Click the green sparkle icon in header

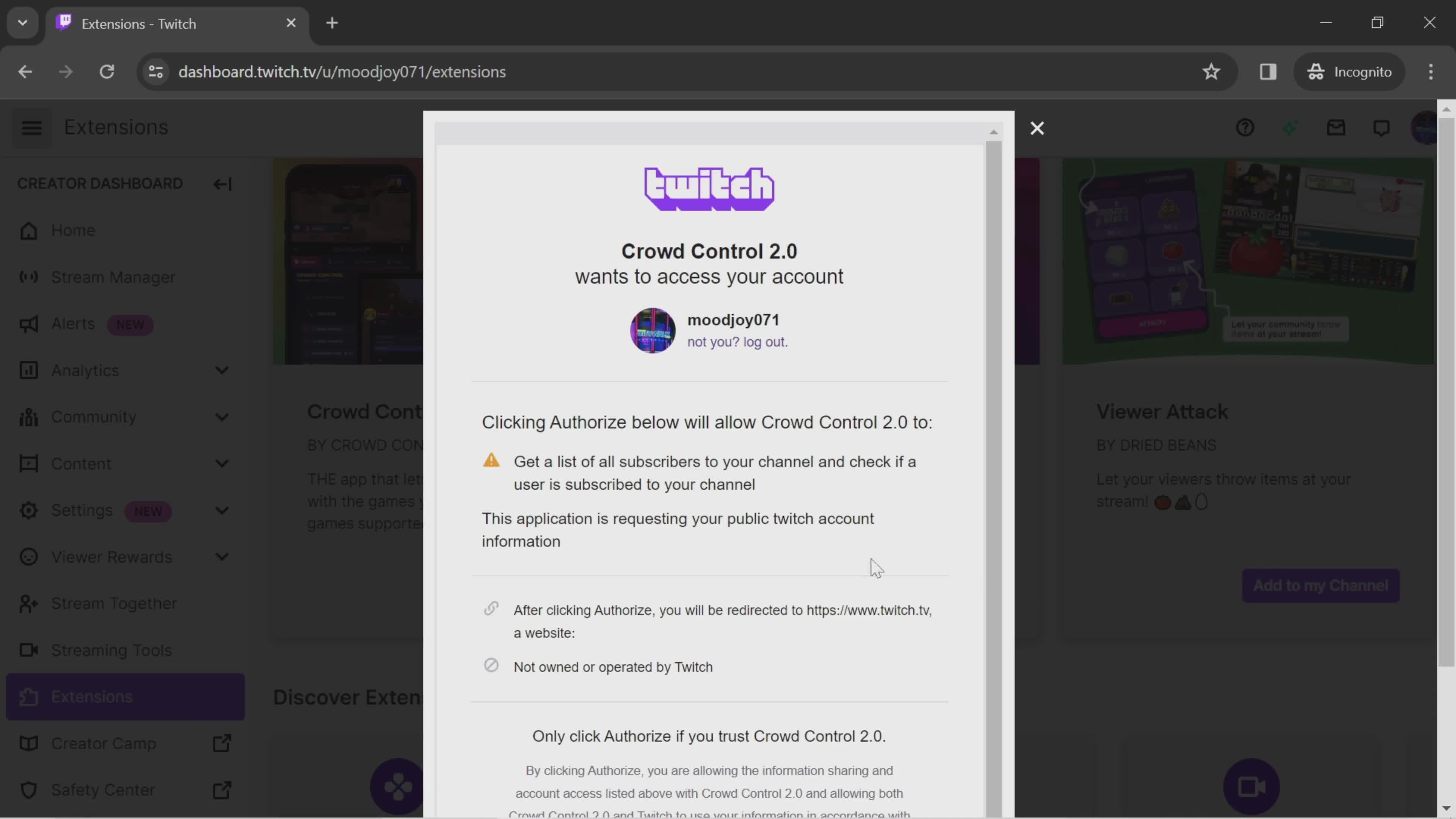pyautogui.click(x=1290, y=128)
